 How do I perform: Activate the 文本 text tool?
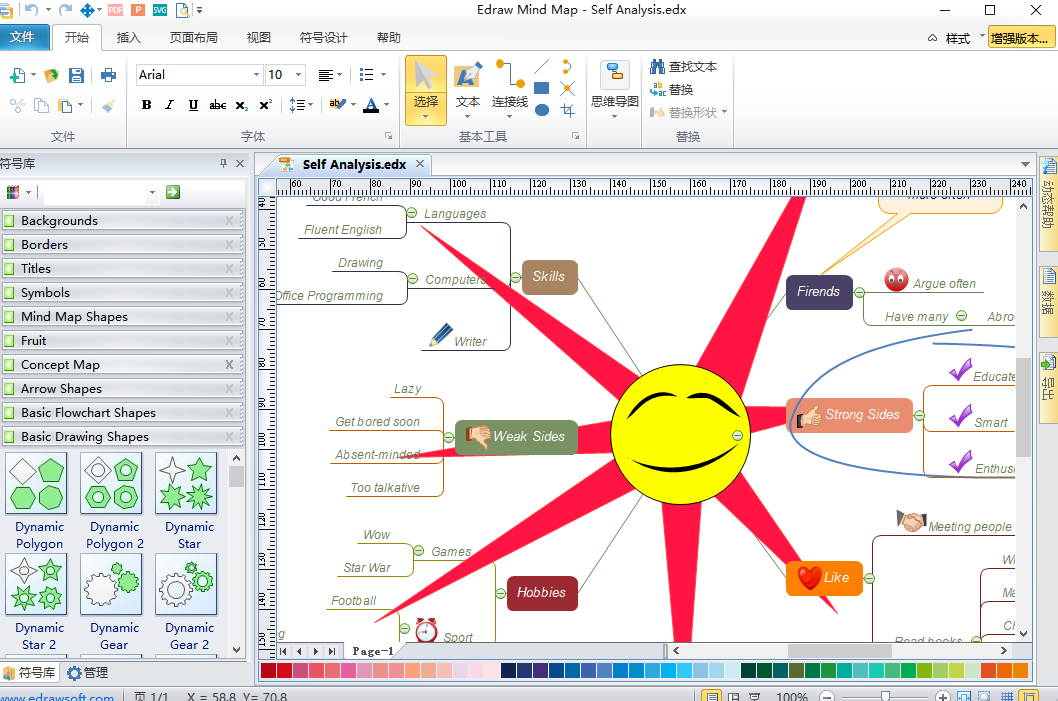(467, 88)
